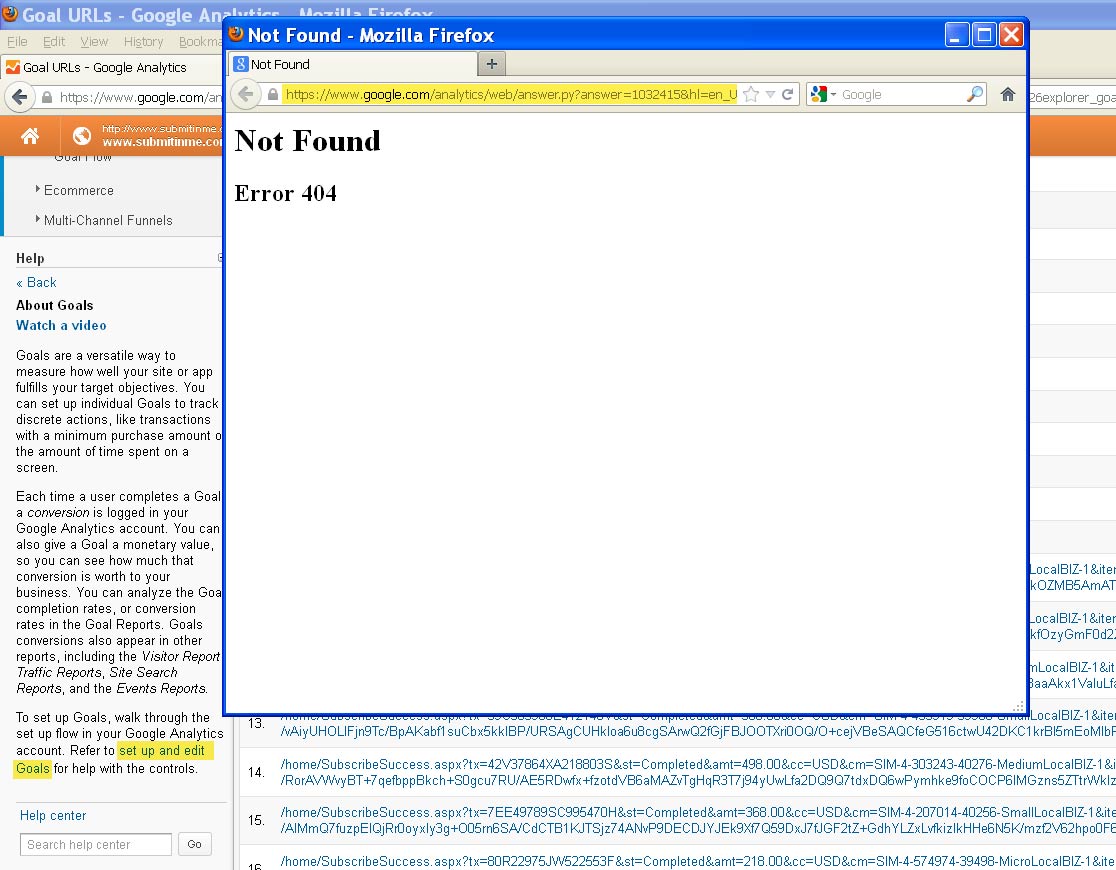Open View menu in Goal URLs window
Screen dimensions: 1116x870
[94, 41]
